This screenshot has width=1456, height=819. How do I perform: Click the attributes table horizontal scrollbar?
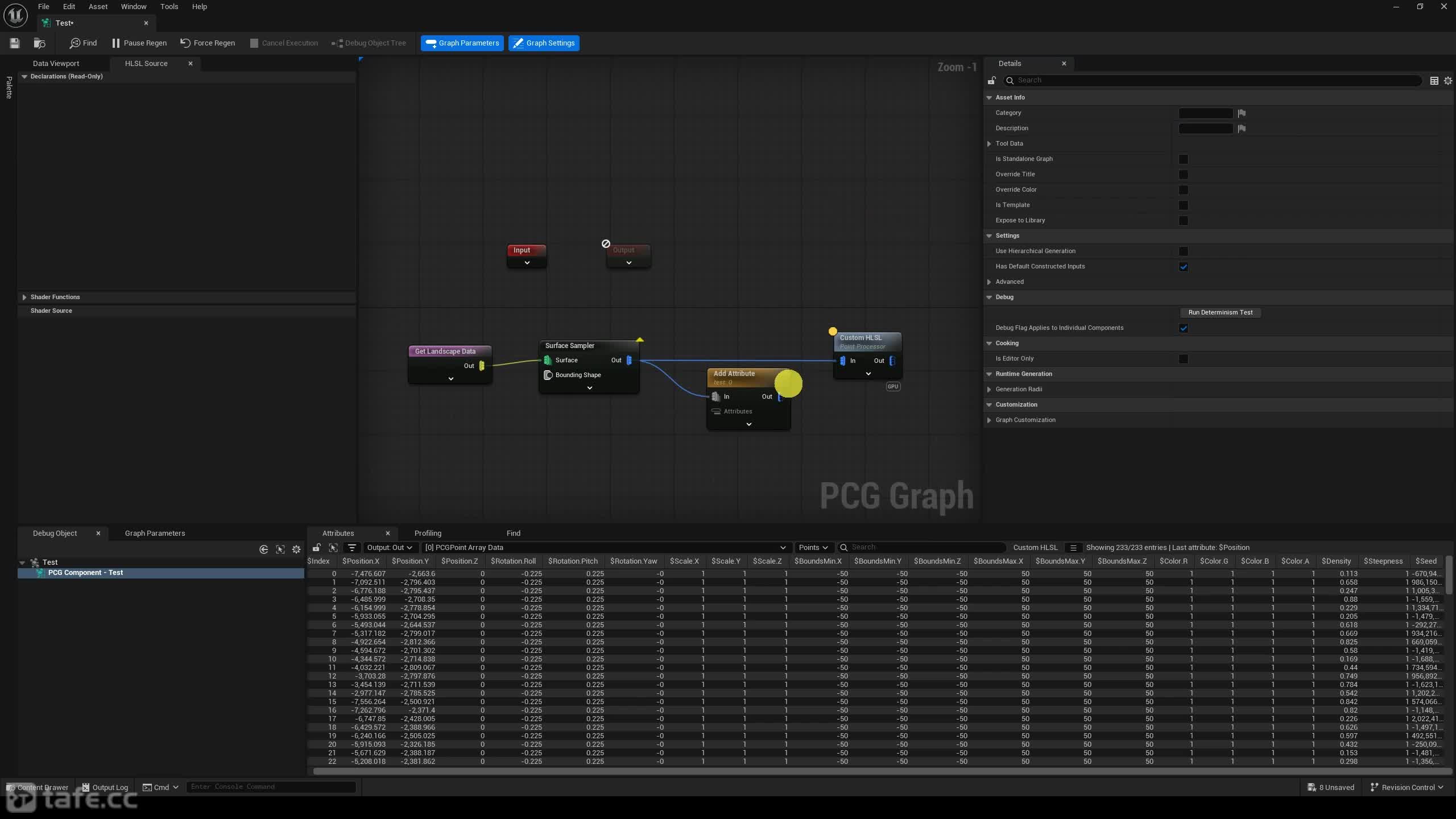pyautogui.click(x=880, y=772)
